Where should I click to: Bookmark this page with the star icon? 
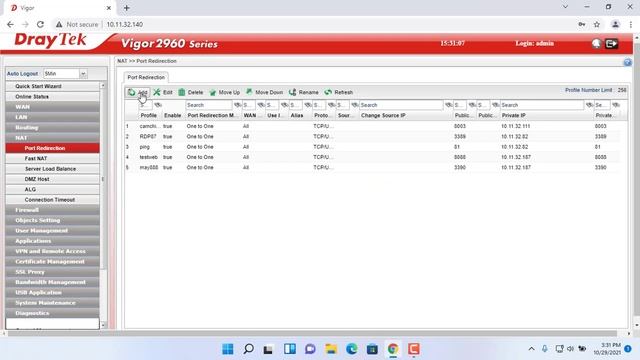(x=597, y=24)
